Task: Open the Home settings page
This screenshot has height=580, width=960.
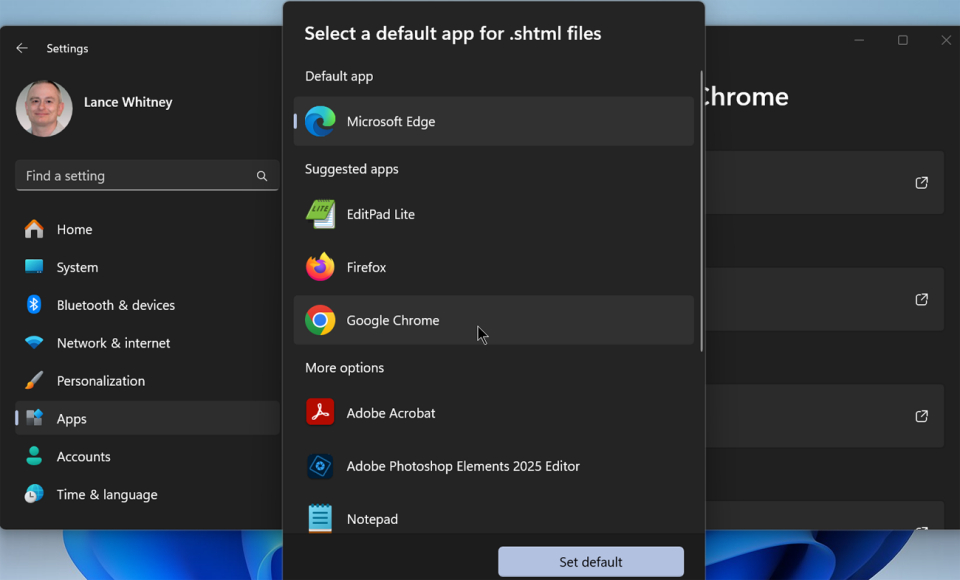Action: (74, 229)
